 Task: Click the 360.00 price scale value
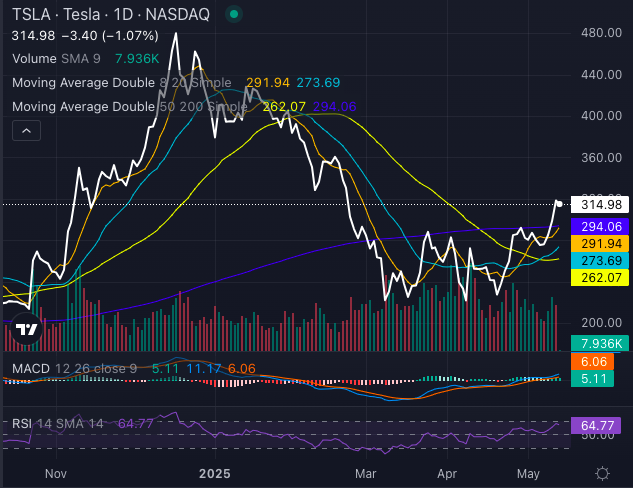pyautogui.click(x=601, y=157)
